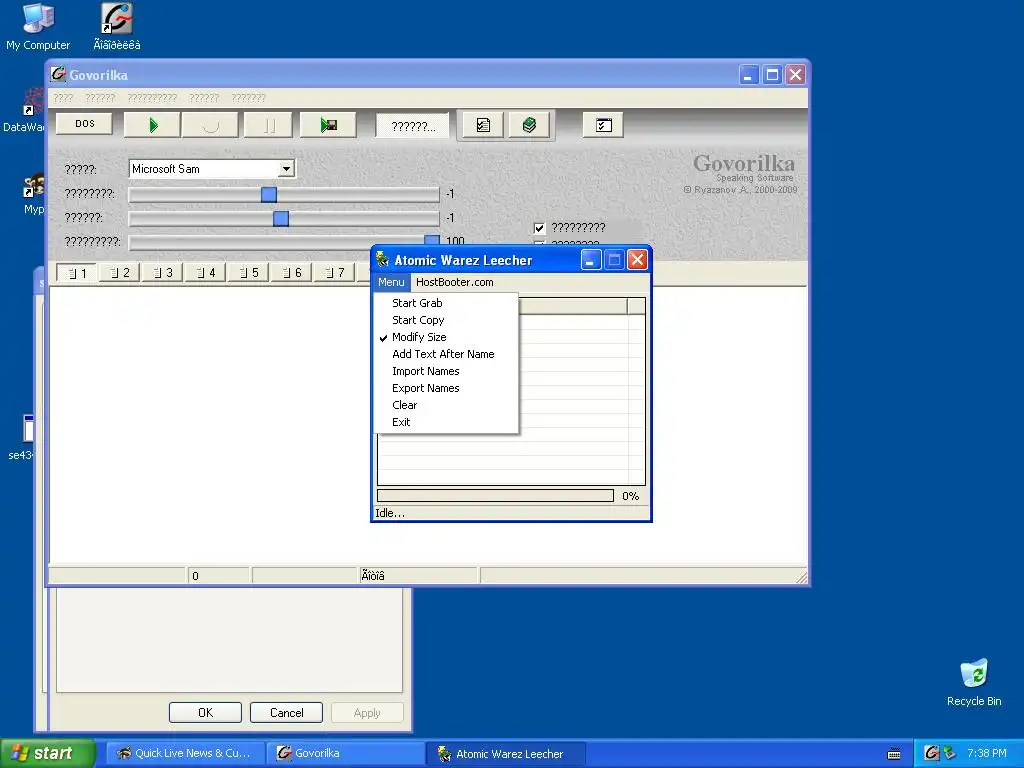The height and width of the screenshot is (768, 1024).
Task: Choose Import Names from the menu
Action: pos(446,371)
